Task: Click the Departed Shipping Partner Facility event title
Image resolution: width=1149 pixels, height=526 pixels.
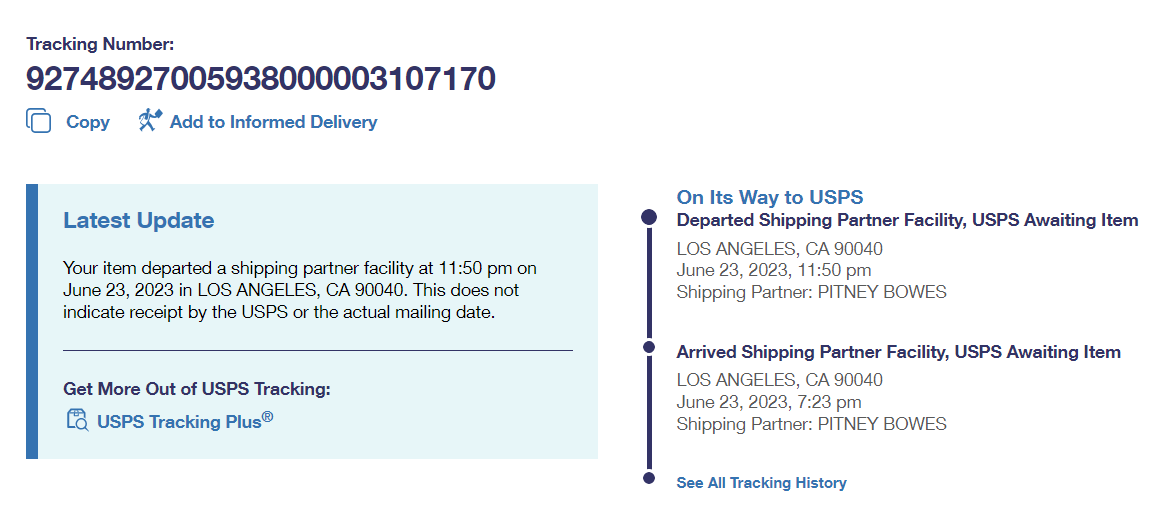Action: (907, 220)
